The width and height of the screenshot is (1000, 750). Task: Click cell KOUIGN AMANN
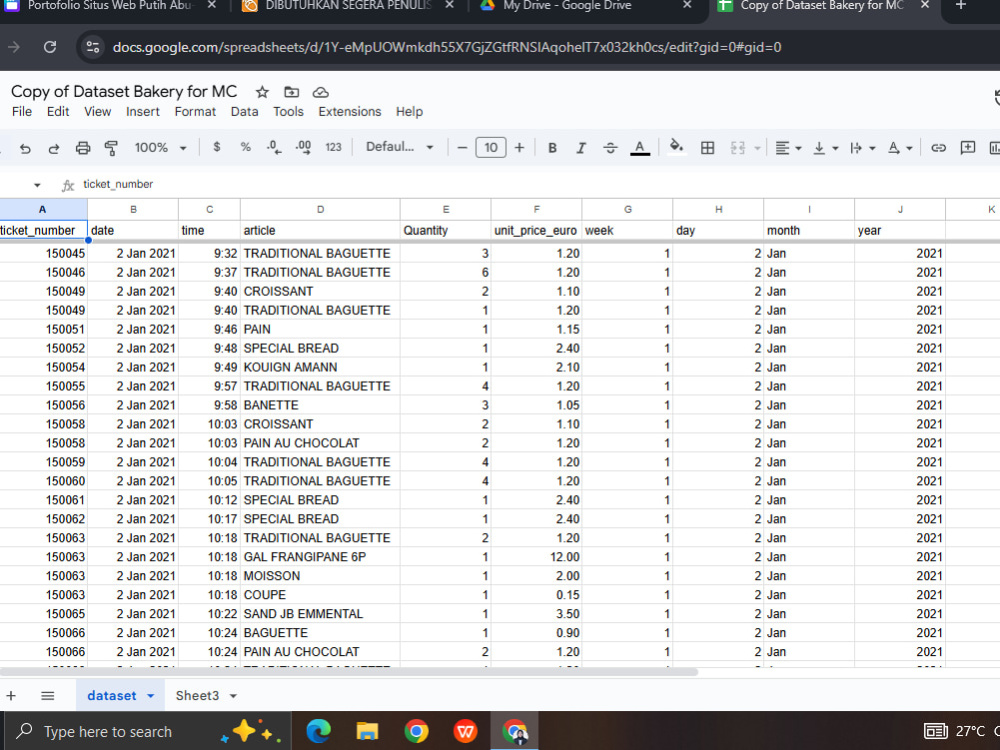[320, 367]
